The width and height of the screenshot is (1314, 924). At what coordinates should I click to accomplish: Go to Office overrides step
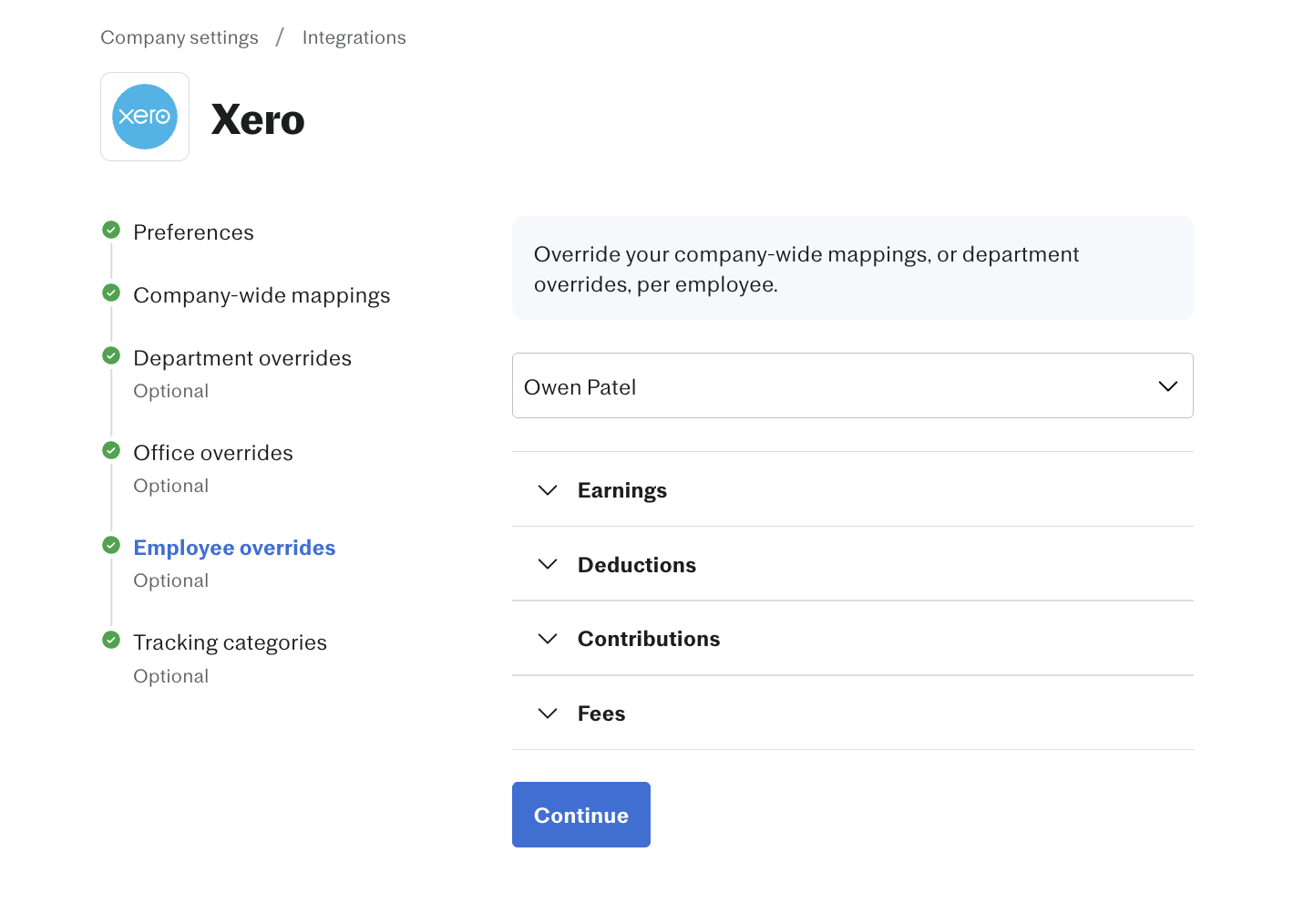click(213, 453)
